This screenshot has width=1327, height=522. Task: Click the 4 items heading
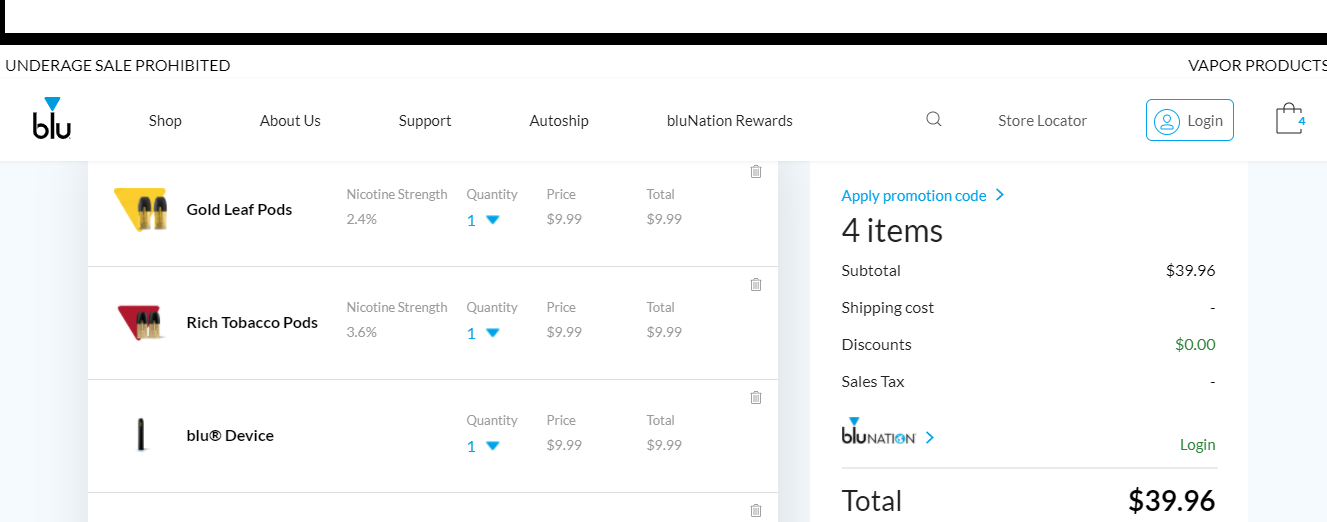pos(892,231)
